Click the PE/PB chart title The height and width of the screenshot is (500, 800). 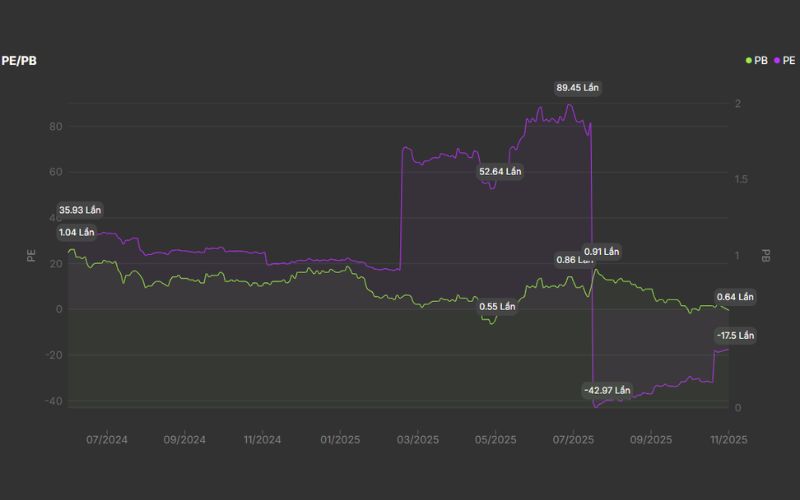[x=19, y=61]
